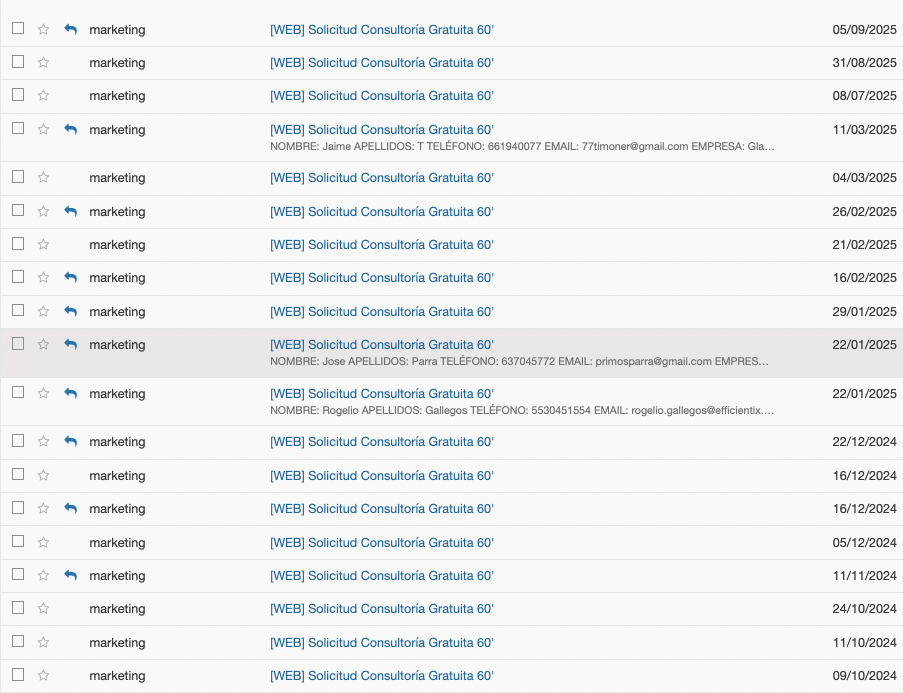Screen dimensions: 903x693
Task: Star the Jose Parra consultation email
Action: (43, 344)
